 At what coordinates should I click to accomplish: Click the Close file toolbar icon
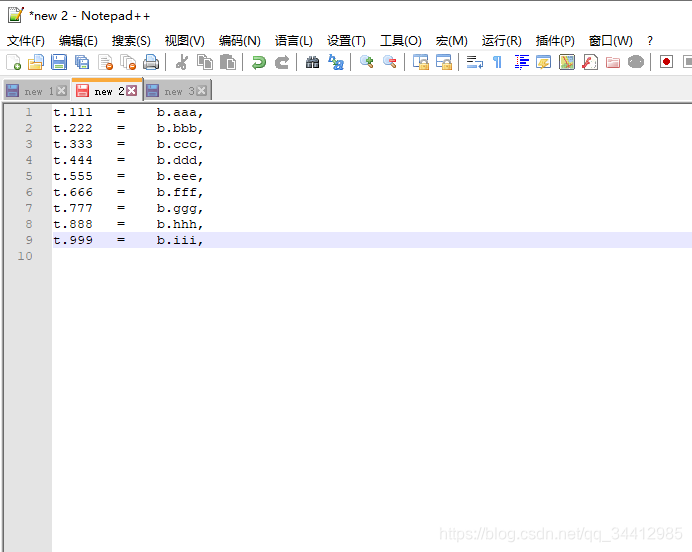click(105, 62)
